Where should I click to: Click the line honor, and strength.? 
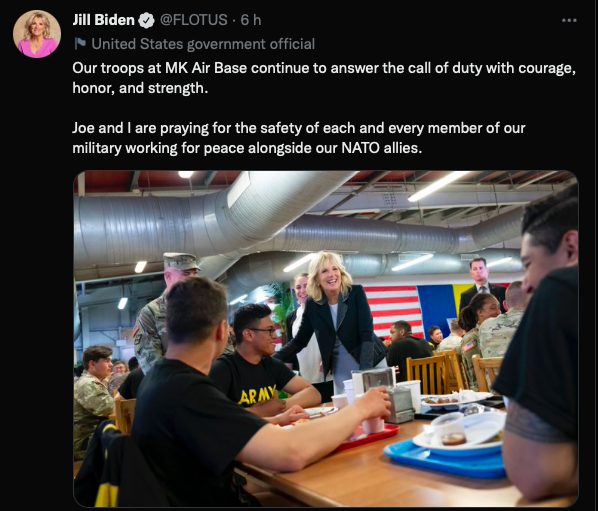pyautogui.click(x=140, y=88)
